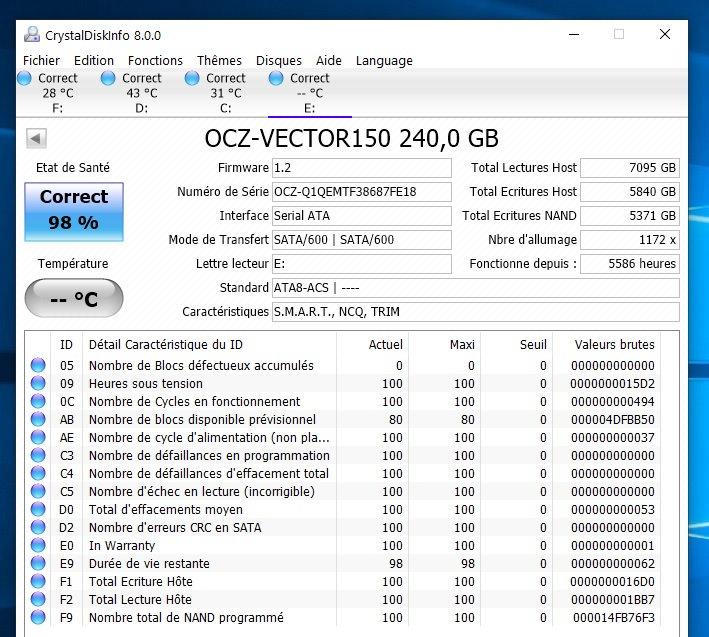Click the Seuil column header
The width and height of the screenshot is (709, 637).
pos(516,344)
